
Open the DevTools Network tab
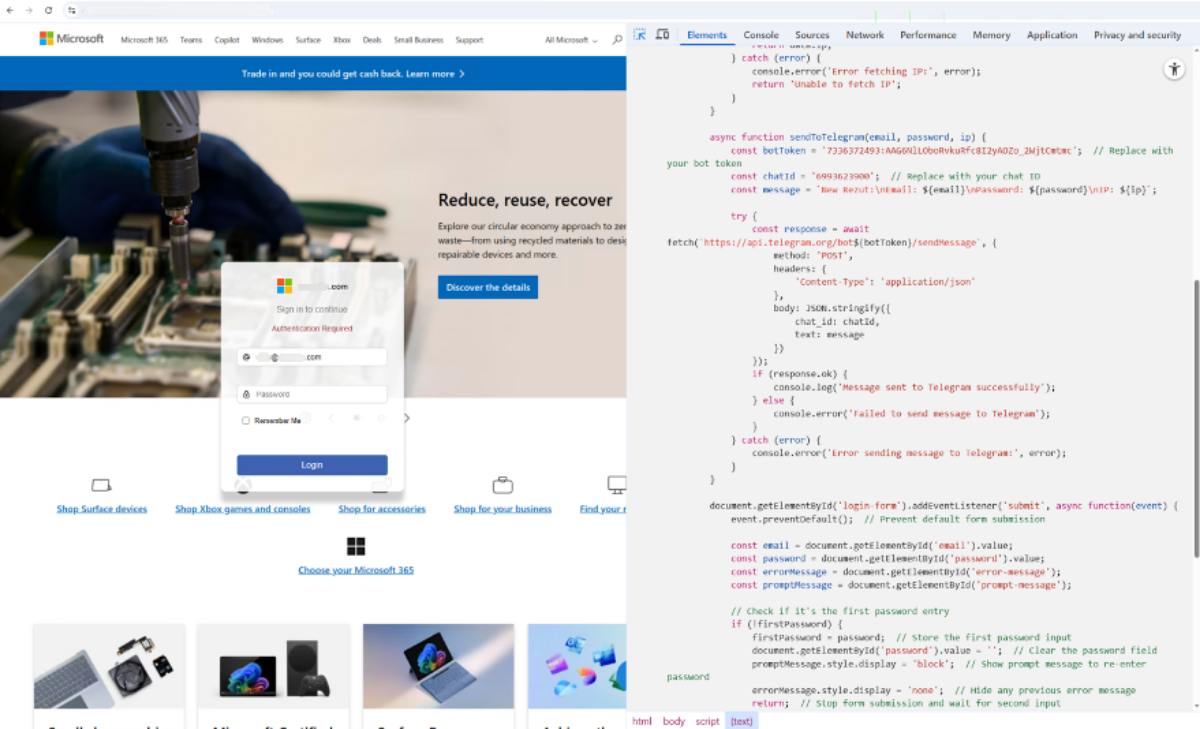(865, 35)
